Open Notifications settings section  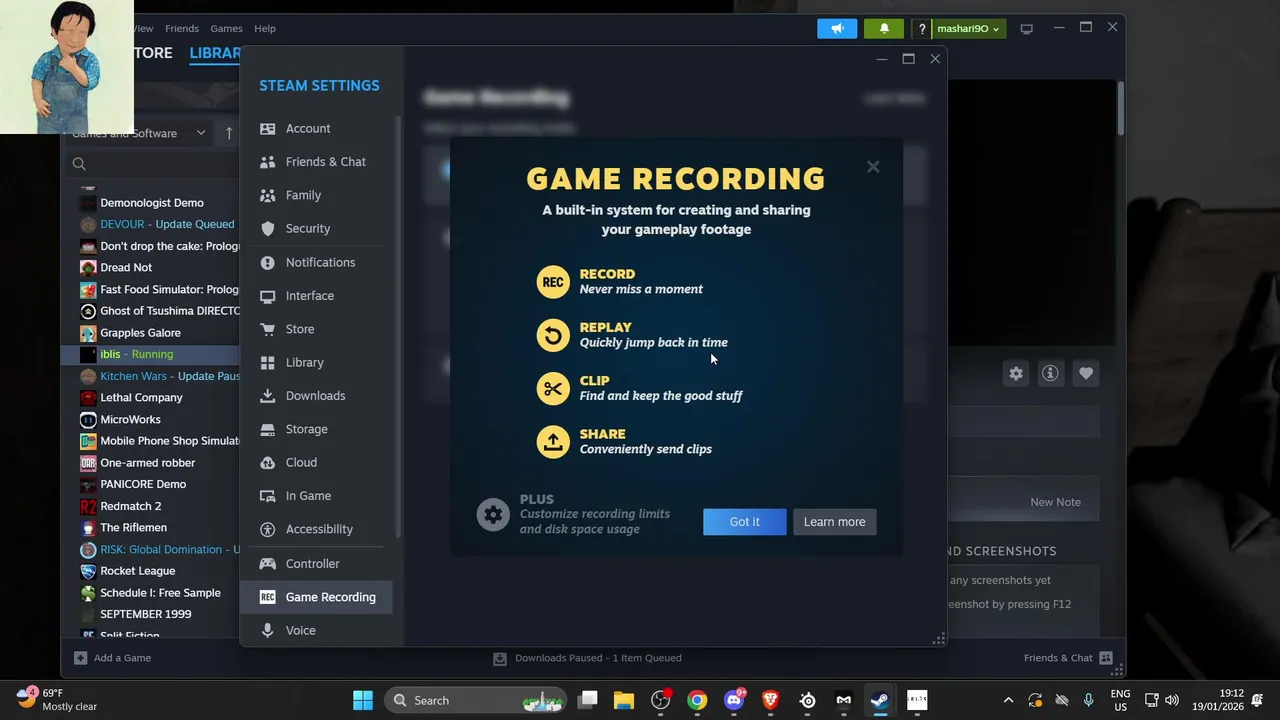[x=315, y=262]
